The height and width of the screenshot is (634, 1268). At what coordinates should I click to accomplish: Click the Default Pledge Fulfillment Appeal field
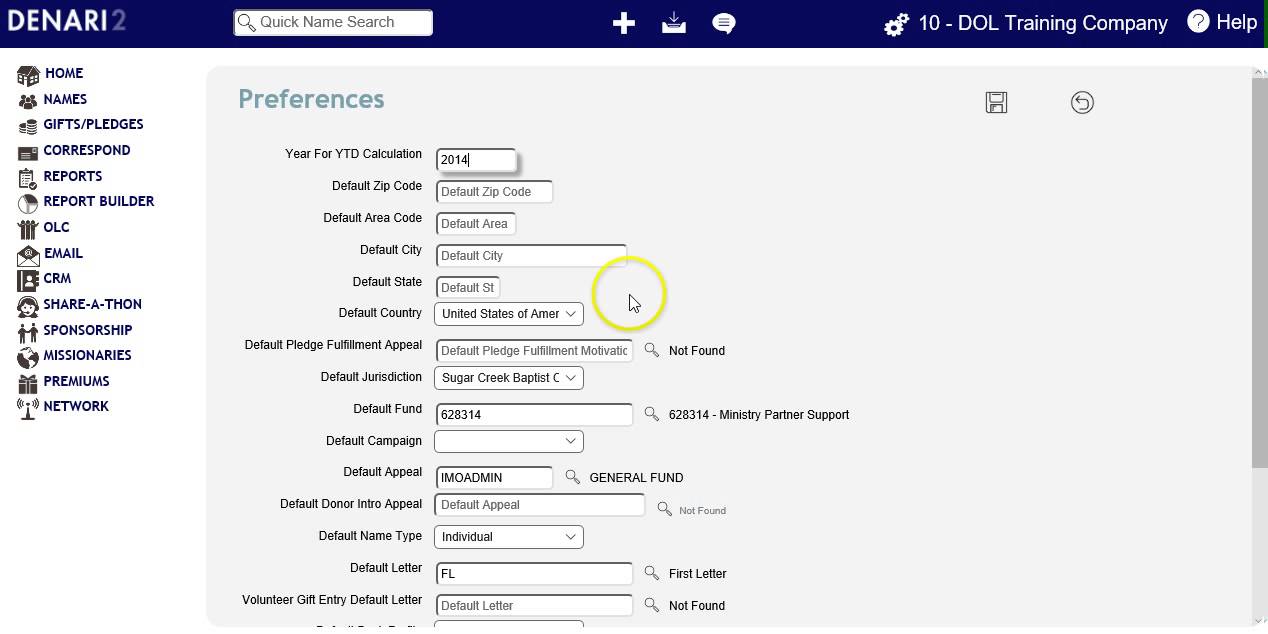534,351
